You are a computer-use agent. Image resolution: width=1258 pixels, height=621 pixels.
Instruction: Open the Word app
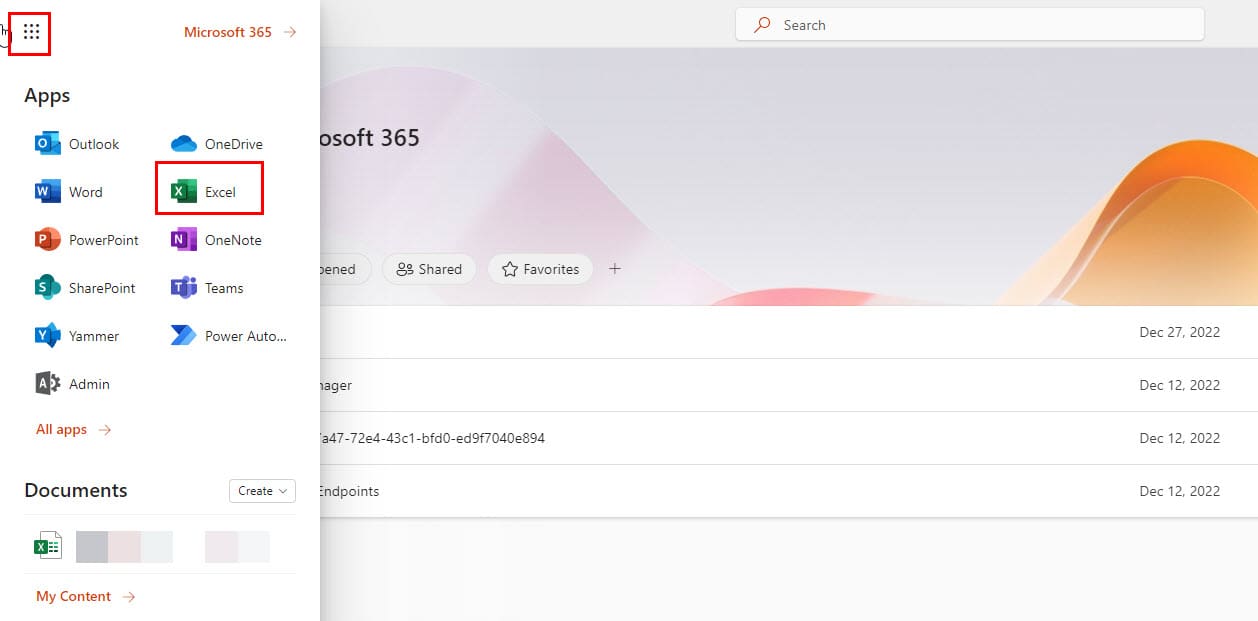[x=69, y=192]
